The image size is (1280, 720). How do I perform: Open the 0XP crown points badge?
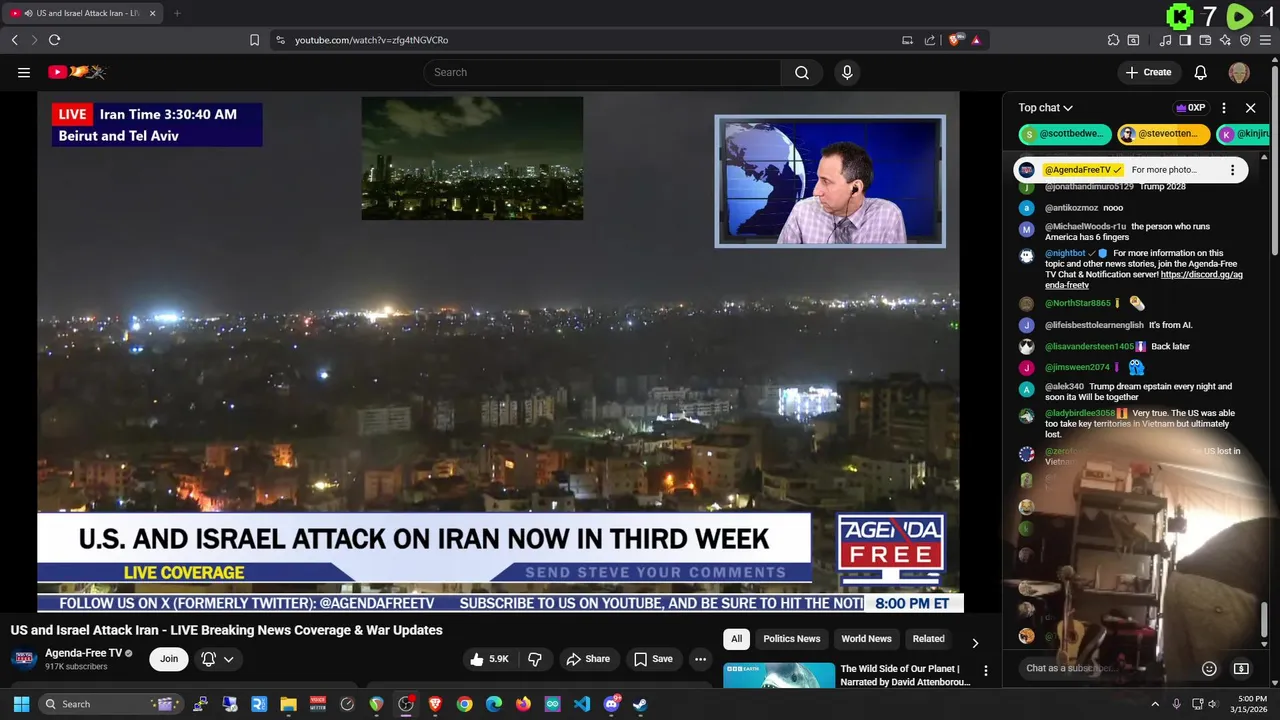[x=1190, y=108]
